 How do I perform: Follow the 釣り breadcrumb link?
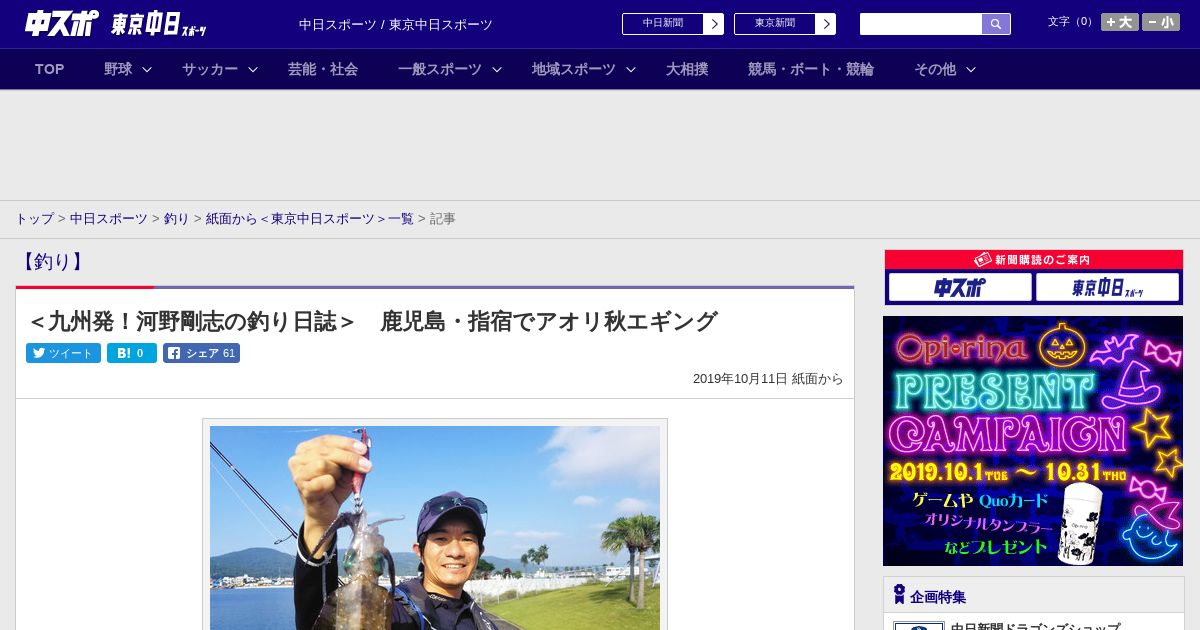(x=177, y=218)
